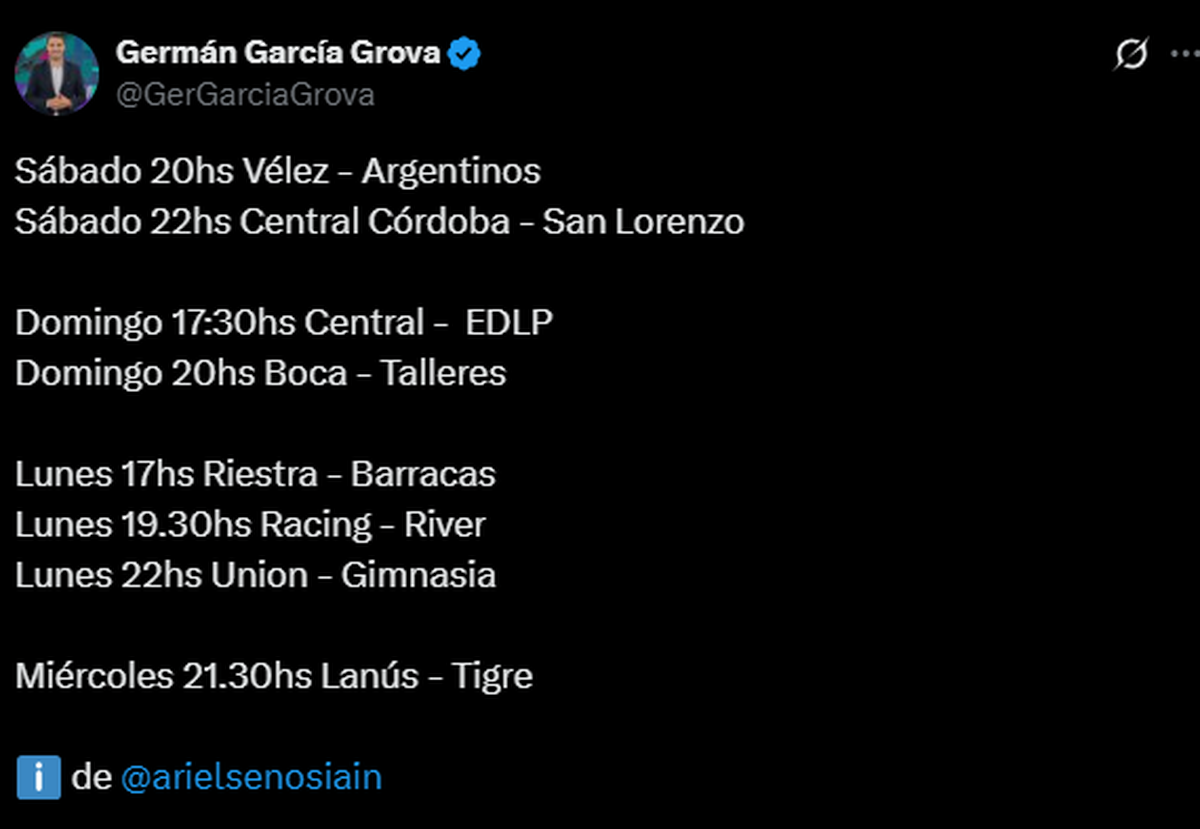Screen dimensions: 1200x829
Task: Click the word Tigre in Wednesday's fixture
Action: [x=492, y=676]
